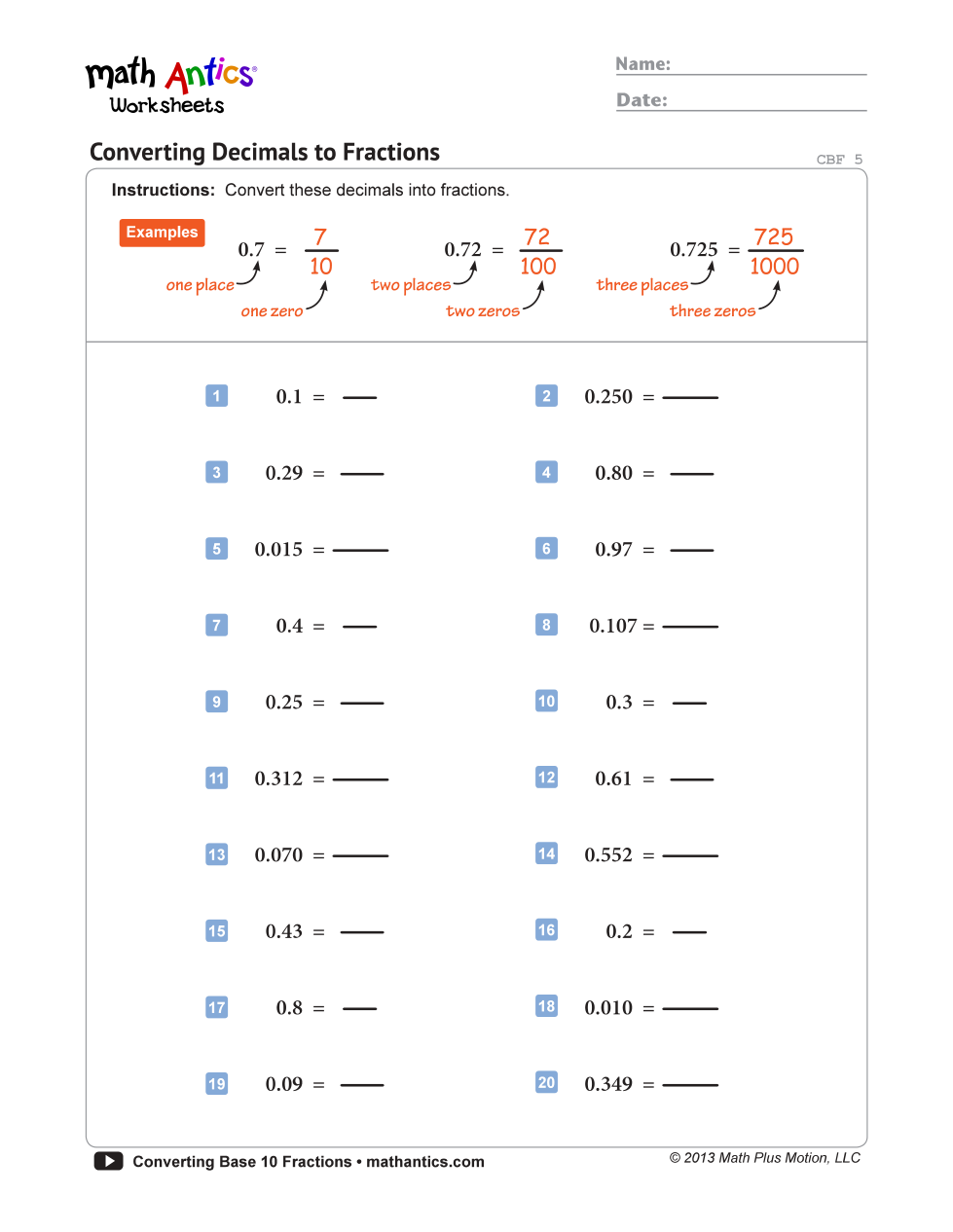This screenshot has height=1232, width=953.
Task: Click the answer blank for 0.015
Action: click(x=360, y=550)
